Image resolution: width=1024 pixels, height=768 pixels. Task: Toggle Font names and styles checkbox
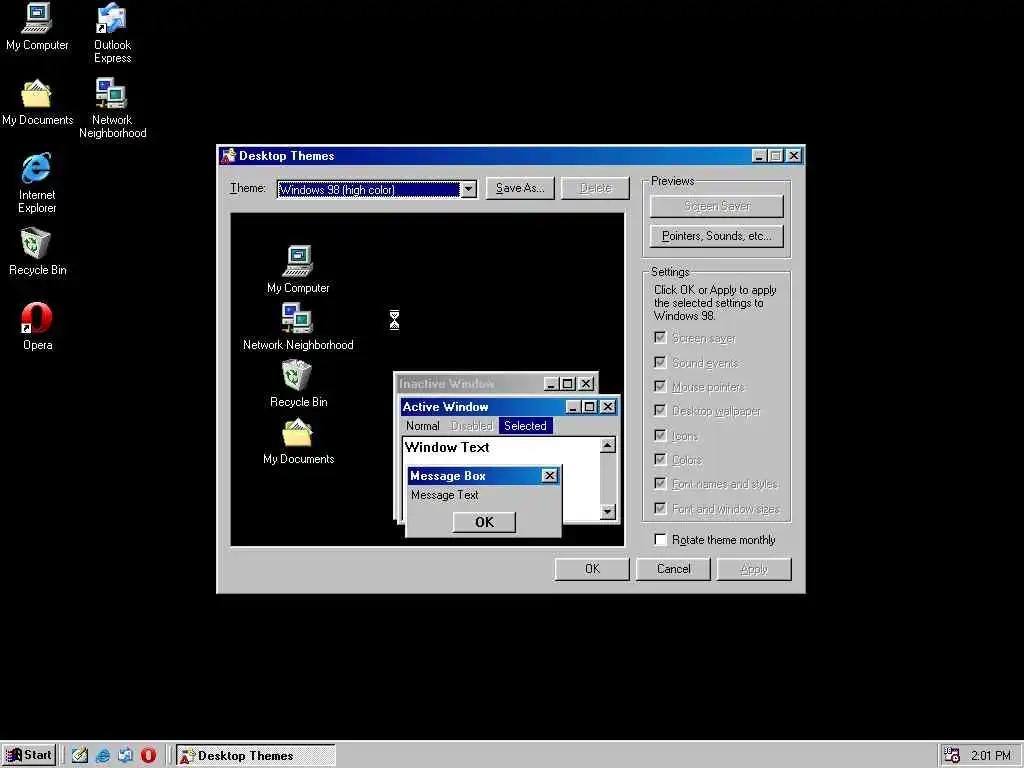tap(660, 484)
